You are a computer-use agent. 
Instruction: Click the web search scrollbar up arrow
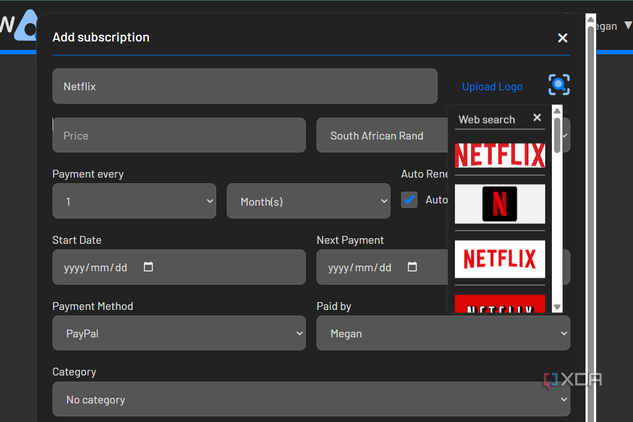pyautogui.click(x=557, y=111)
